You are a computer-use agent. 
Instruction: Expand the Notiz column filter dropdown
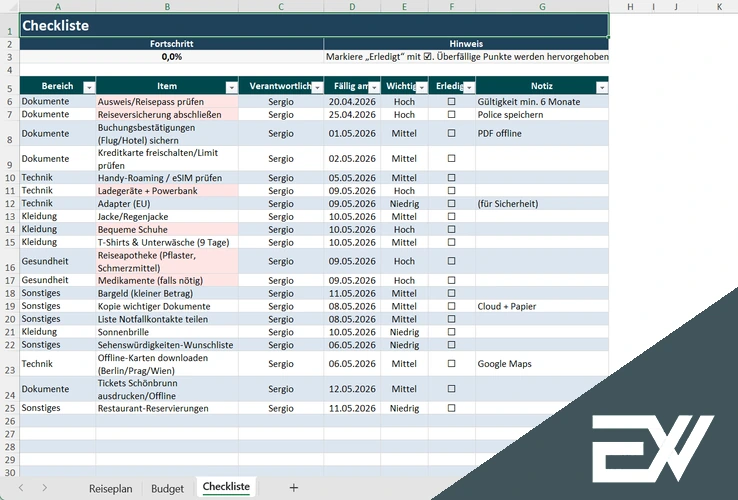click(600, 87)
